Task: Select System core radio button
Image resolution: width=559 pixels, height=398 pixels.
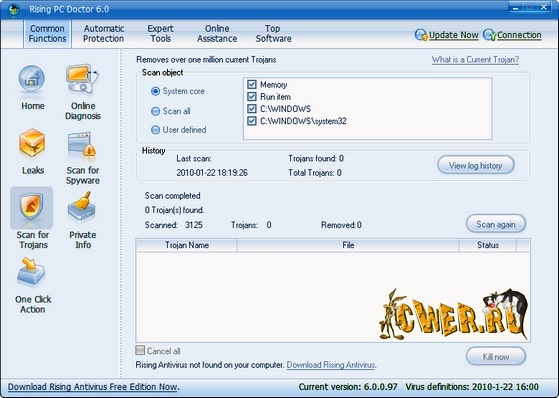Action: 155,91
